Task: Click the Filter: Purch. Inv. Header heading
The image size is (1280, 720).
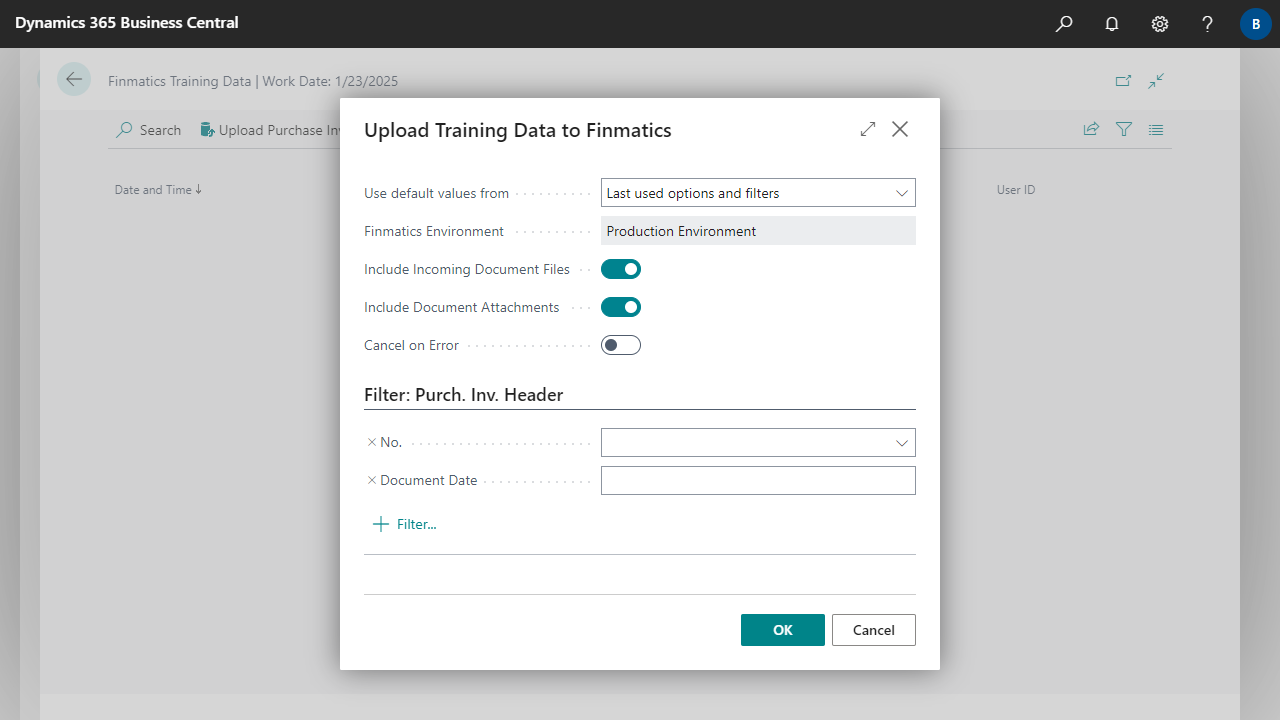Action: point(464,395)
